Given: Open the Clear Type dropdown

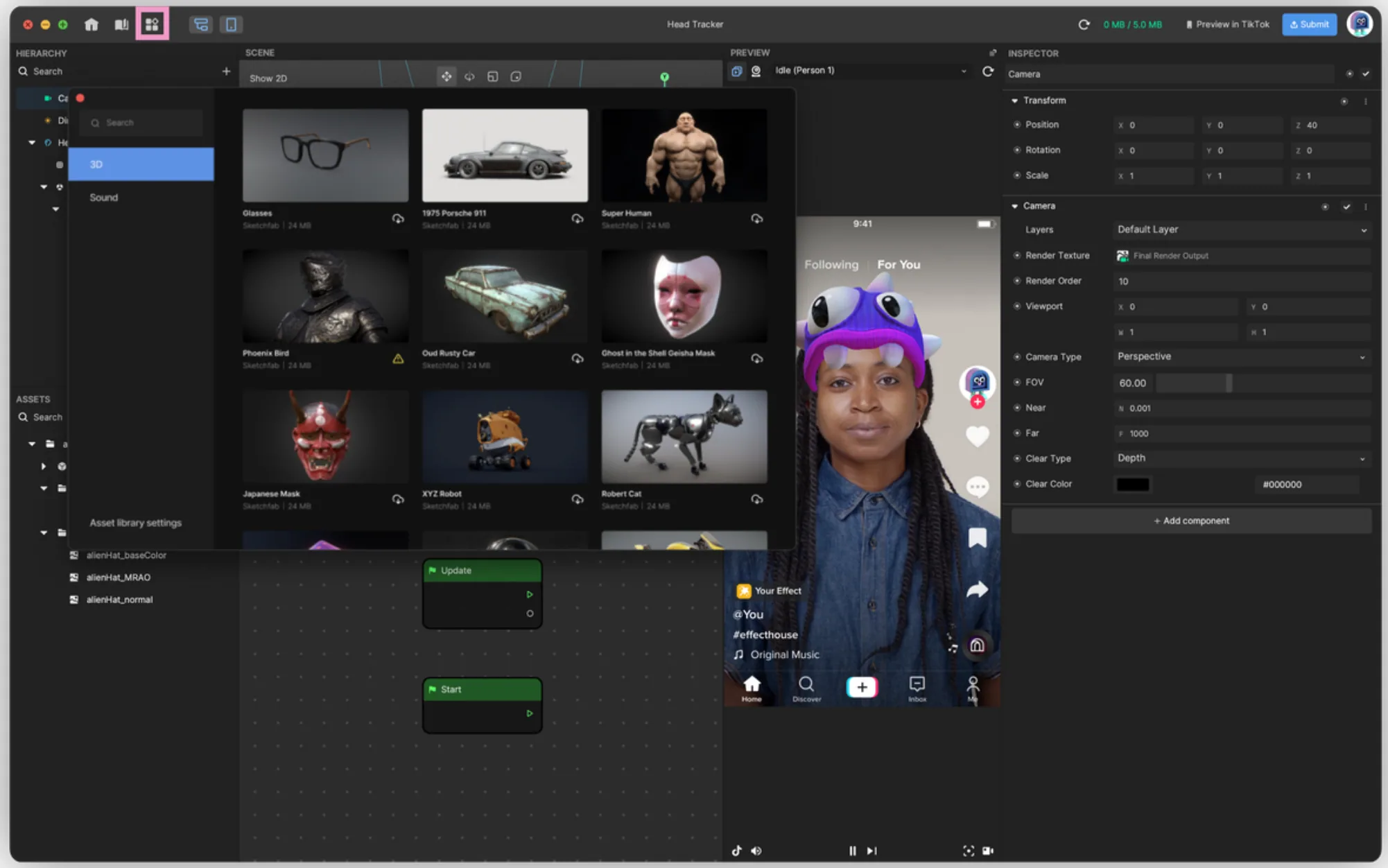Looking at the screenshot, I should [1241, 458].
